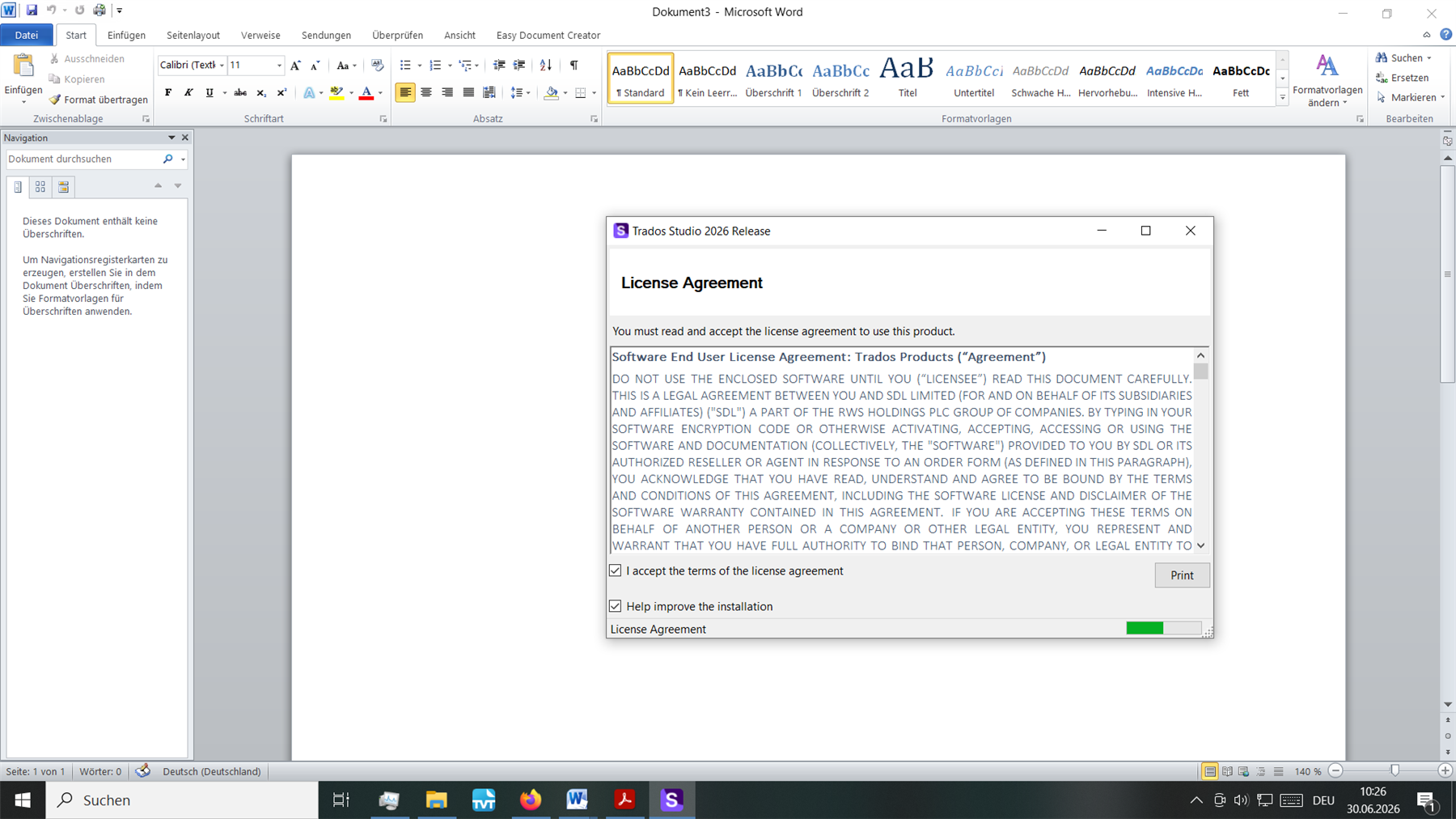Open font color dropdown arrow
Viewport: 1456px width, 819px height.
click(380, 93)
